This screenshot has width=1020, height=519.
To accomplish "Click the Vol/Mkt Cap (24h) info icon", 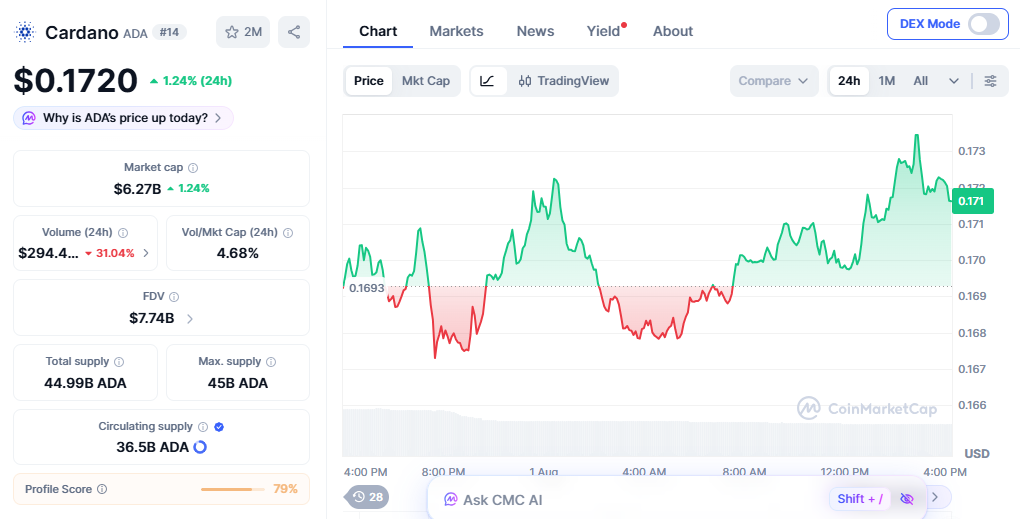I will 288,233.
